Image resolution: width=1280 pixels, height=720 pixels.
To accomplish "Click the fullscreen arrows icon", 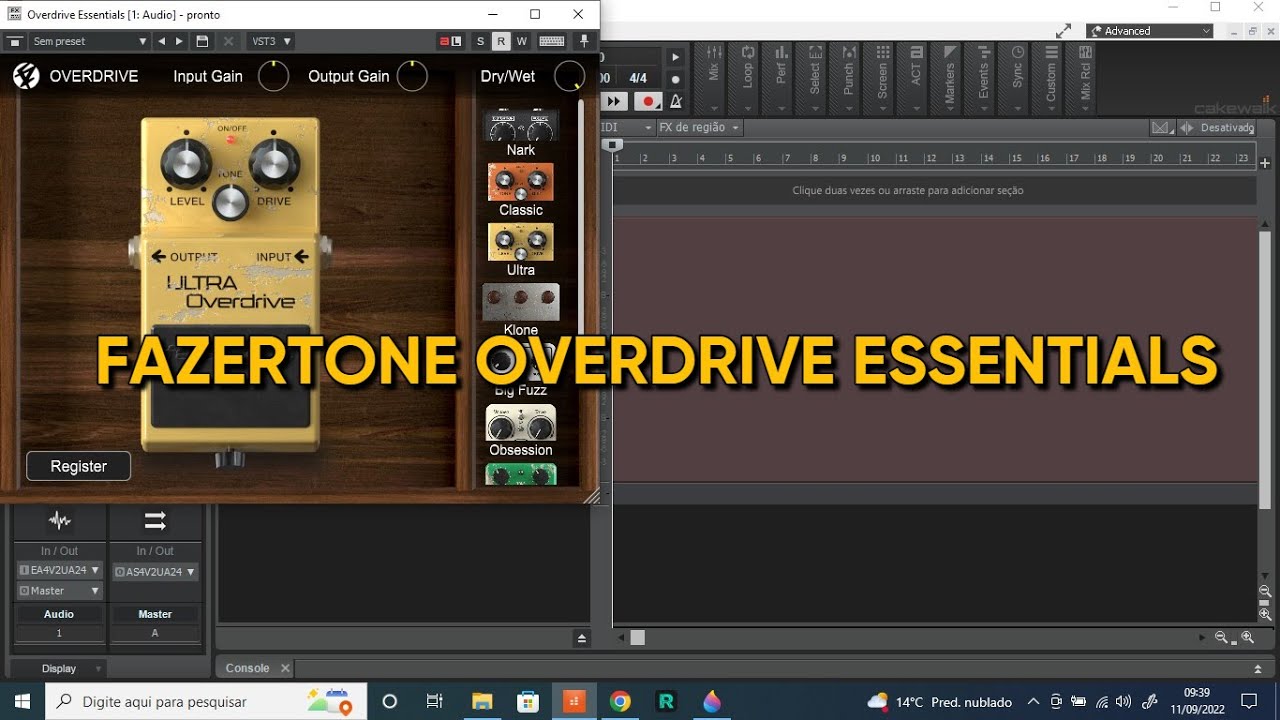I will tap(1063, 31).
